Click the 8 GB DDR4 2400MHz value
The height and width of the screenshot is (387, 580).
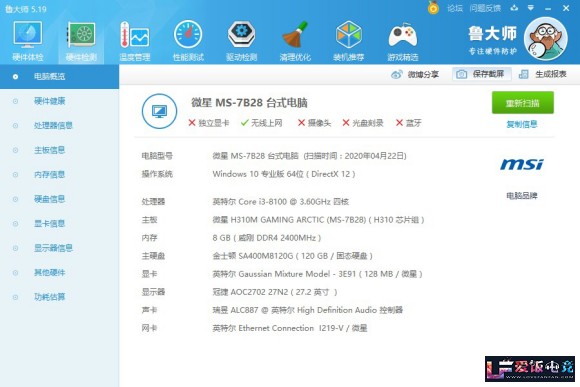pyautogui.click(x=267, y=238)
